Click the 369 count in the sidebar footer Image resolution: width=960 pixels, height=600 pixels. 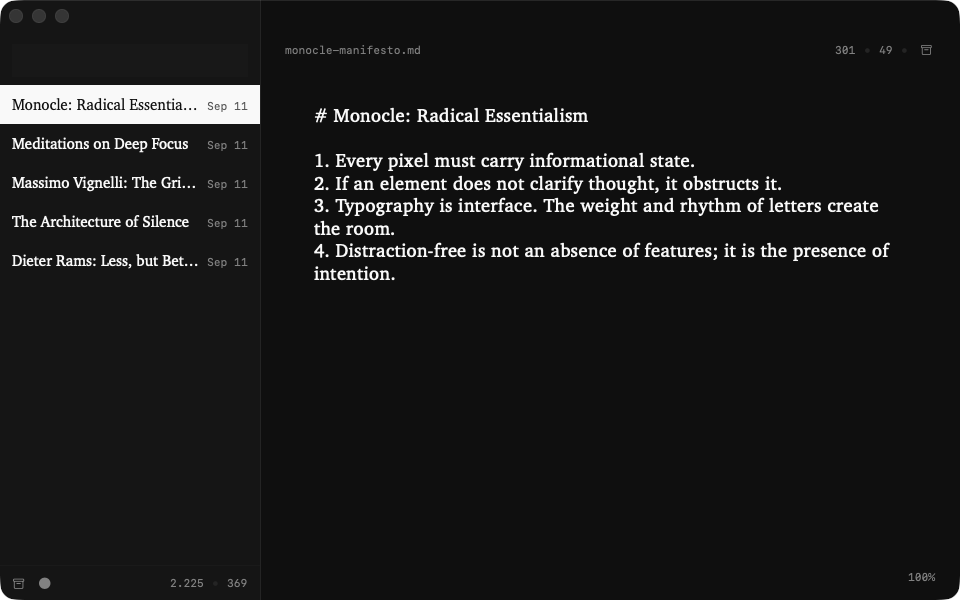237,583
